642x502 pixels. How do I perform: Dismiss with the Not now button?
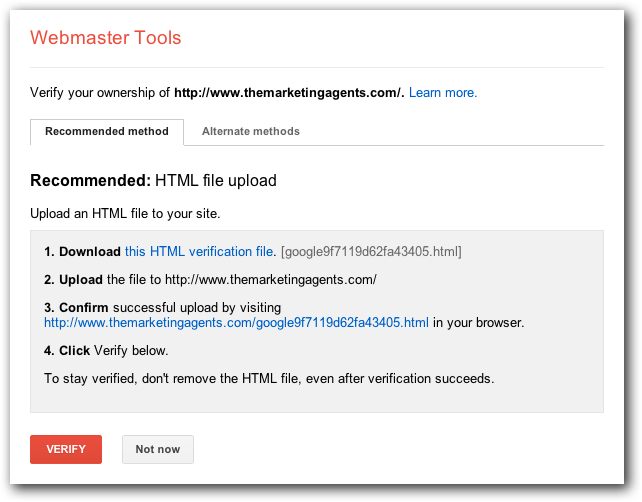click(158, 449)
